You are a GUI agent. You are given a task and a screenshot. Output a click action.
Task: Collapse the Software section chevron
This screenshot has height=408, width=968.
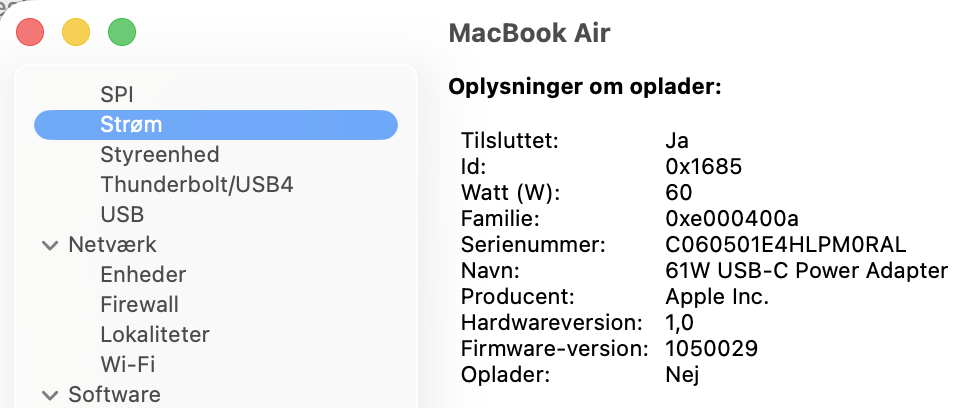(x=48, y=394)
